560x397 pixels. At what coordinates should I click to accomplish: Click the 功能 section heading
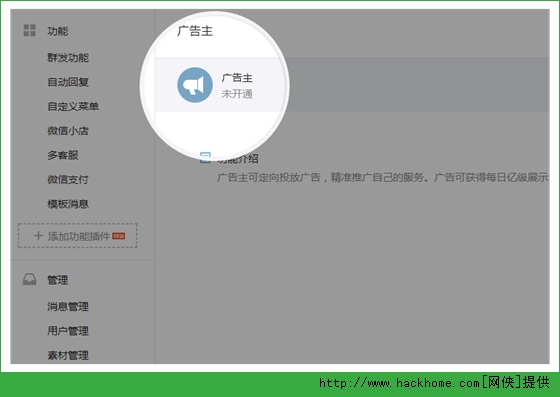[58, 31]
